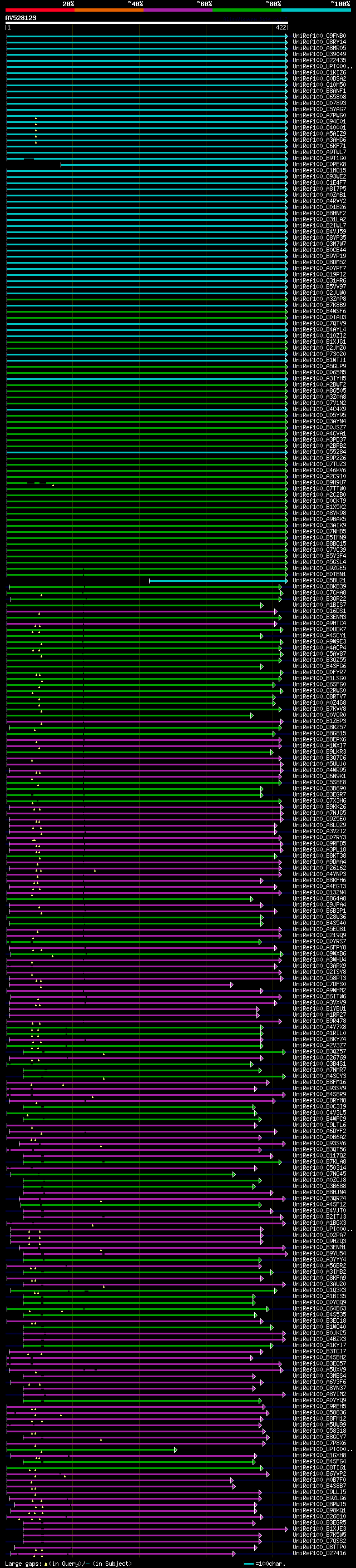The image size is (356, 1568).
Task: Open hit UniRef100_Q39049
Action: tap(319, 54)
